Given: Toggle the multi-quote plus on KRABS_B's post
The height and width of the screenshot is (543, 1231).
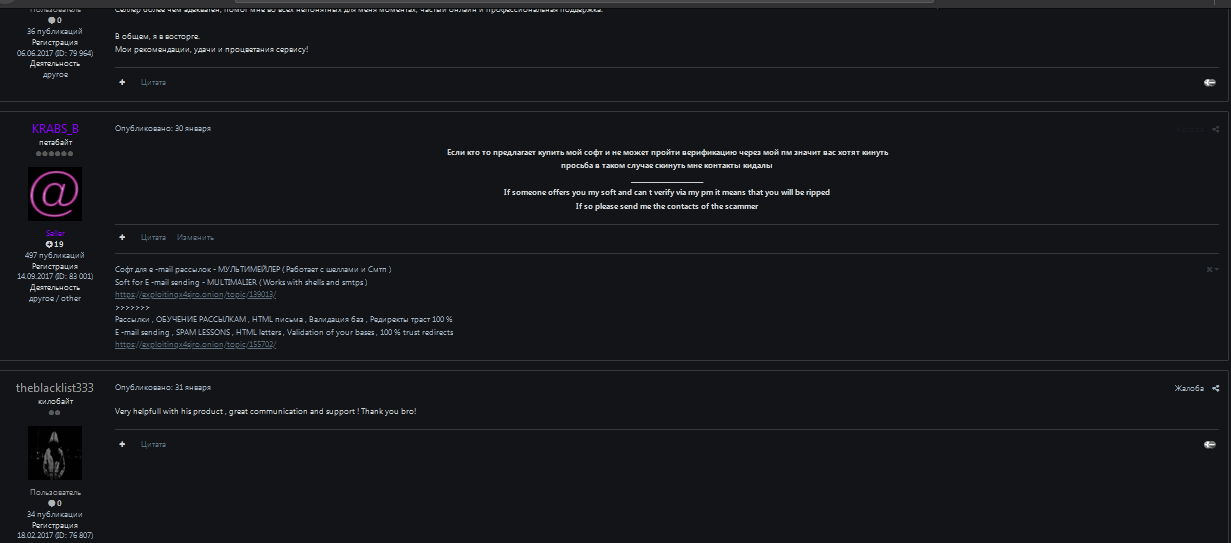Looking at the screenshot, I should click(122, 237).
